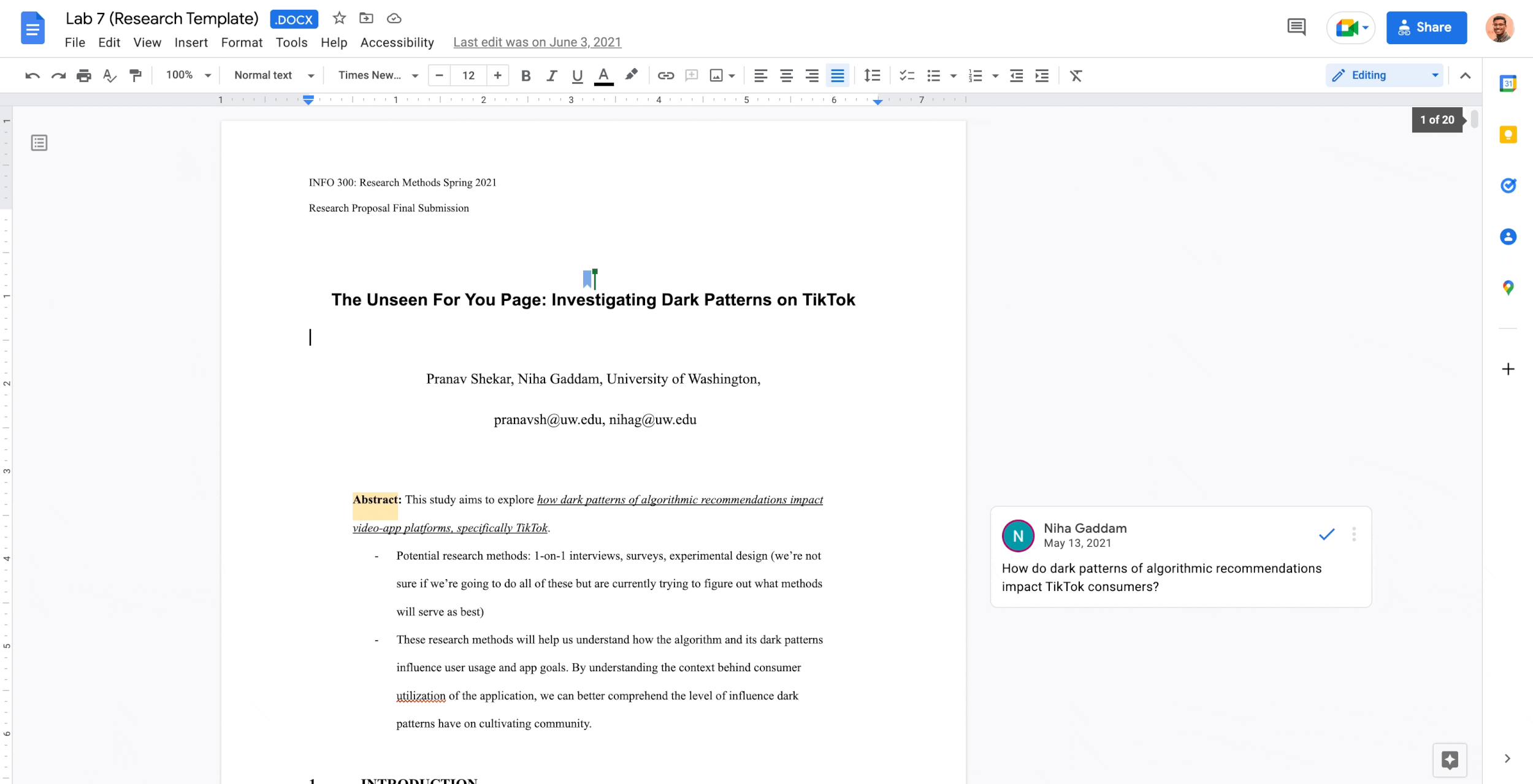
Task: Click the blue Share button
Action: click(1426, 28)
